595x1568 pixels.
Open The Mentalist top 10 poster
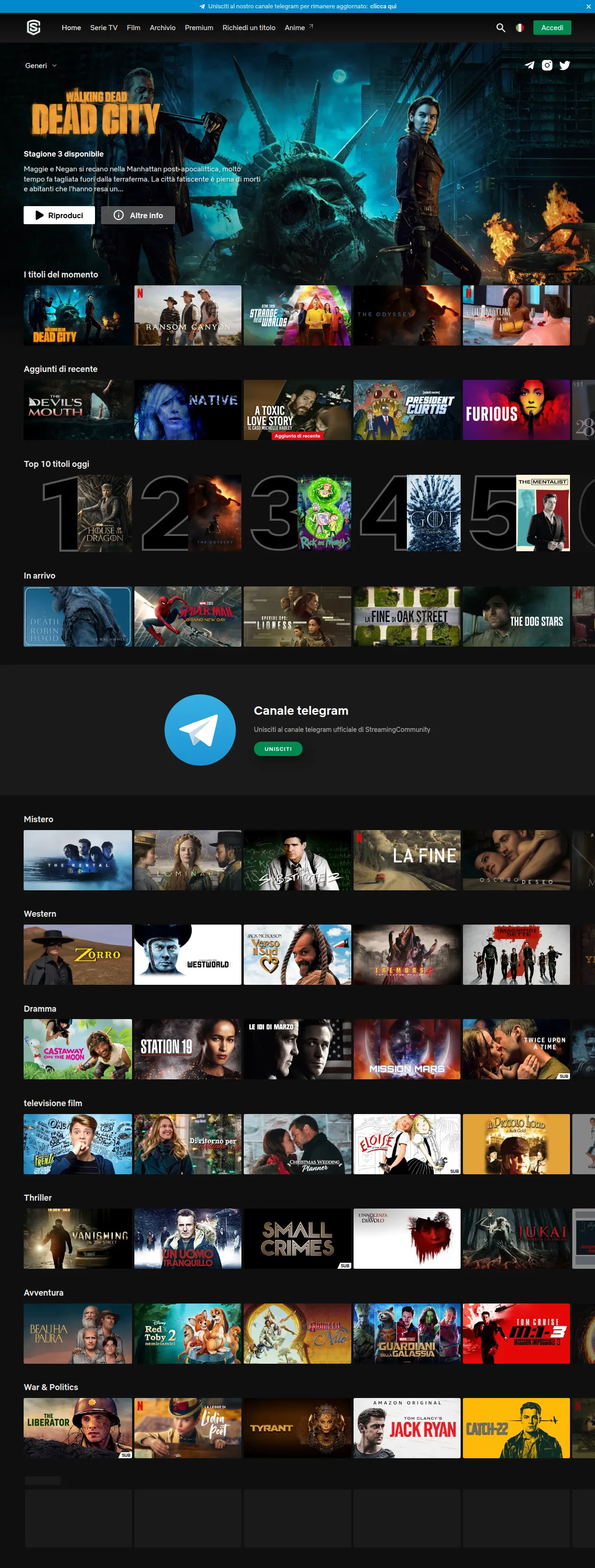point(543,513)
